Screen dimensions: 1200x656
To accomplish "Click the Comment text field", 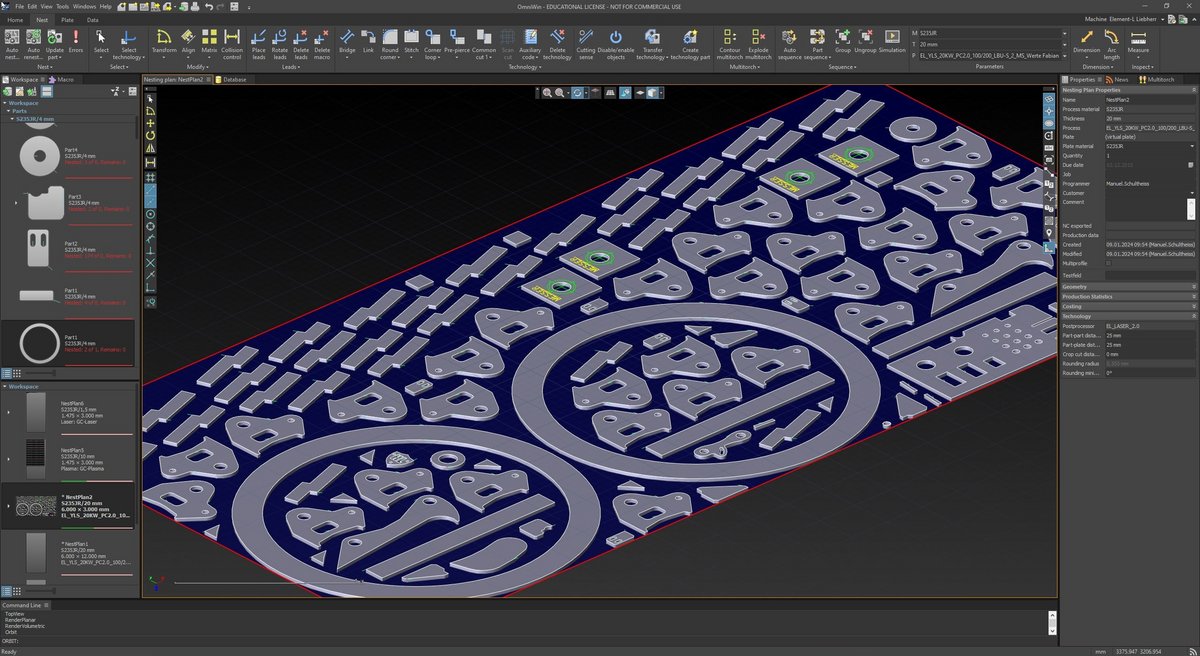I will 1145,208.
